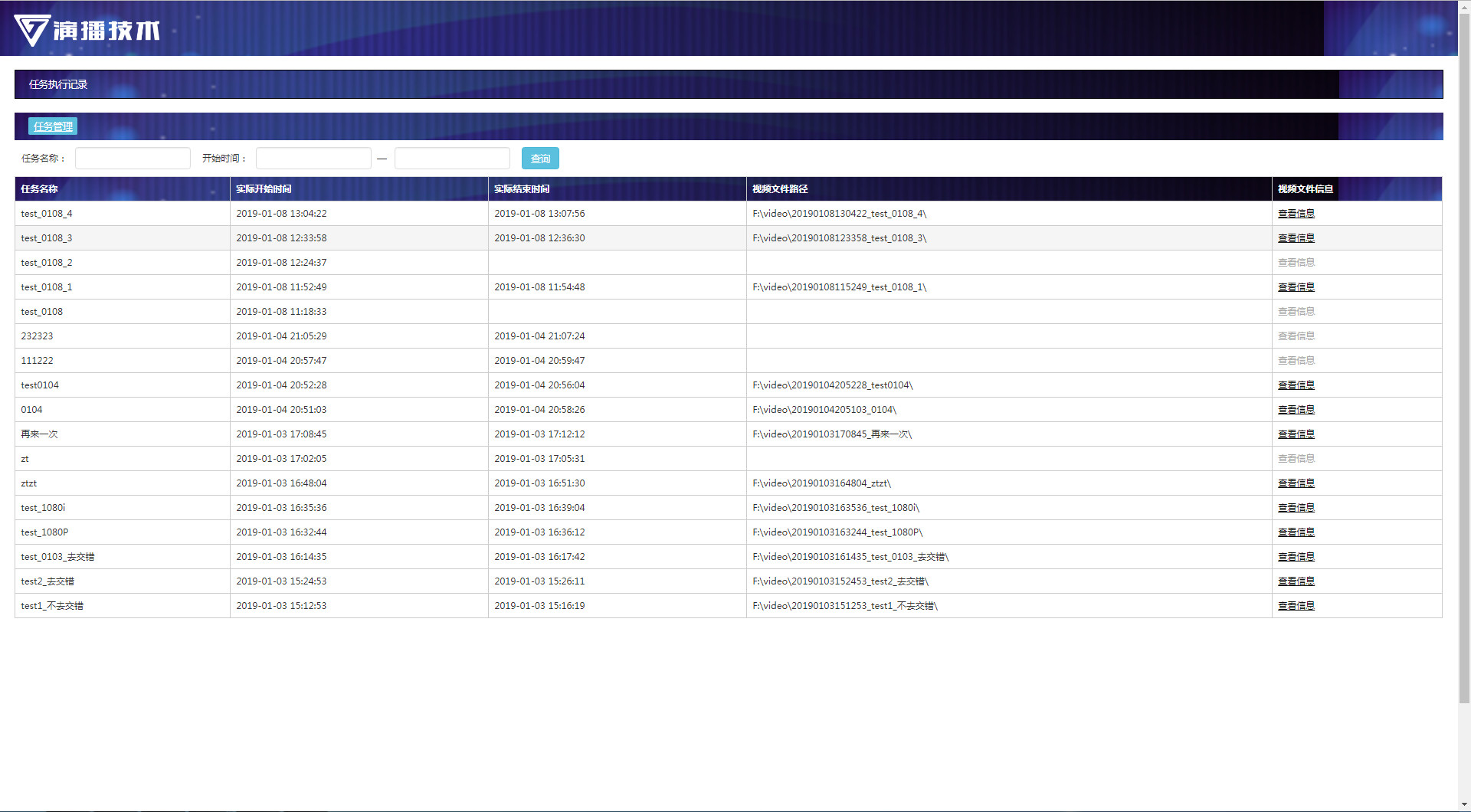Click the 演播技术 logo icon
This screenshot has width=1471, height=812.
[32, 30]
